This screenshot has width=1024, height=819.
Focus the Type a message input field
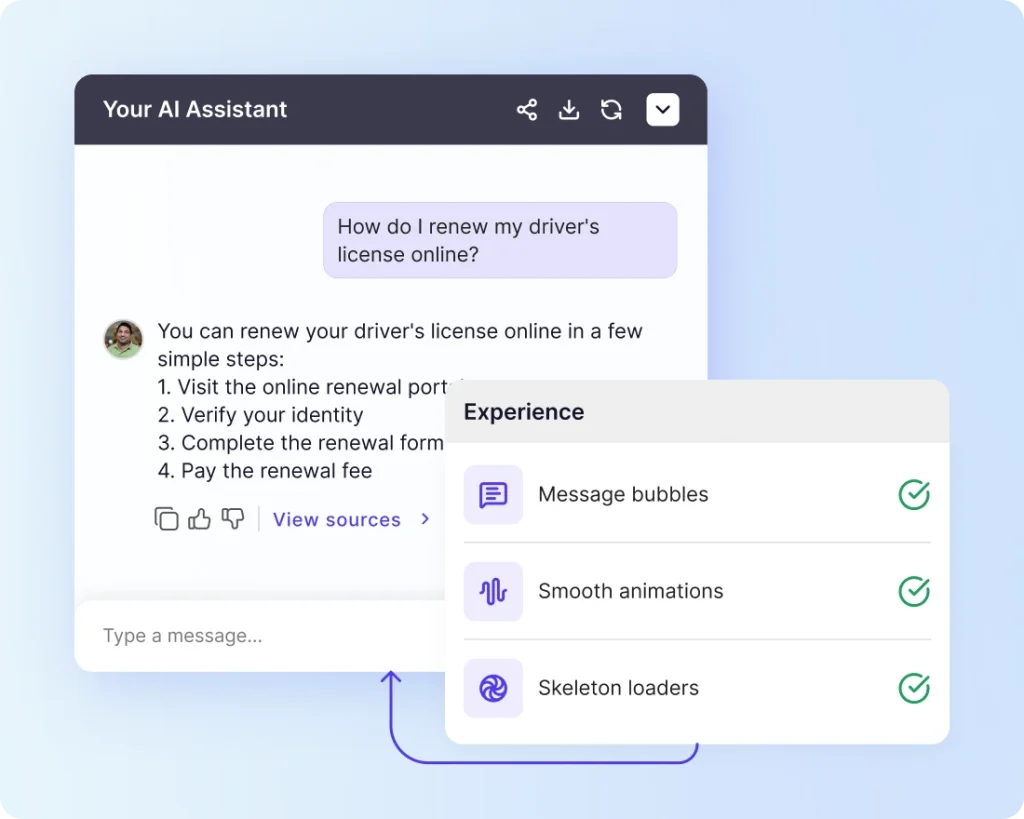(261, 635)
